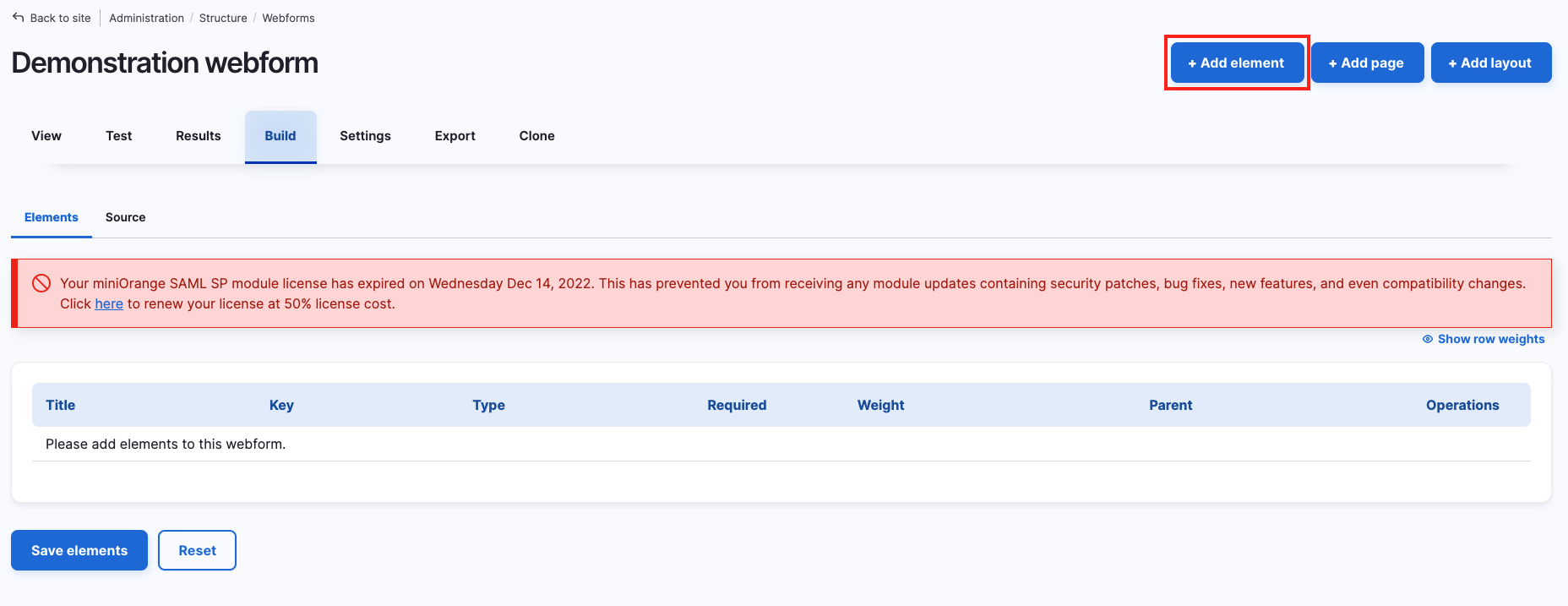
Task: Open the Results tab
Action: (199, 136)
